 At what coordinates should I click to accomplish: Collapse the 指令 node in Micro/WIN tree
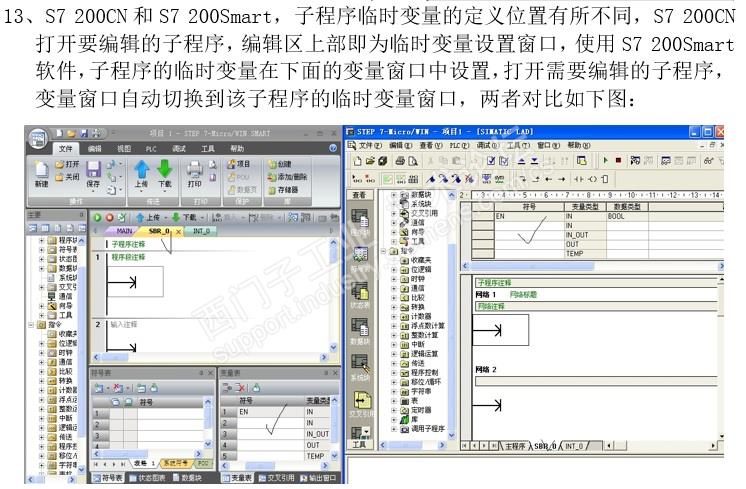coord(383,251)
